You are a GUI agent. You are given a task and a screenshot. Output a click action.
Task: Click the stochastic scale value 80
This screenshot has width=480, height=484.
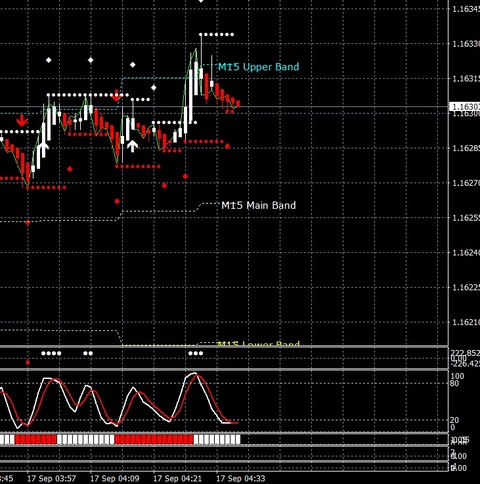click(x=455, y=384)
